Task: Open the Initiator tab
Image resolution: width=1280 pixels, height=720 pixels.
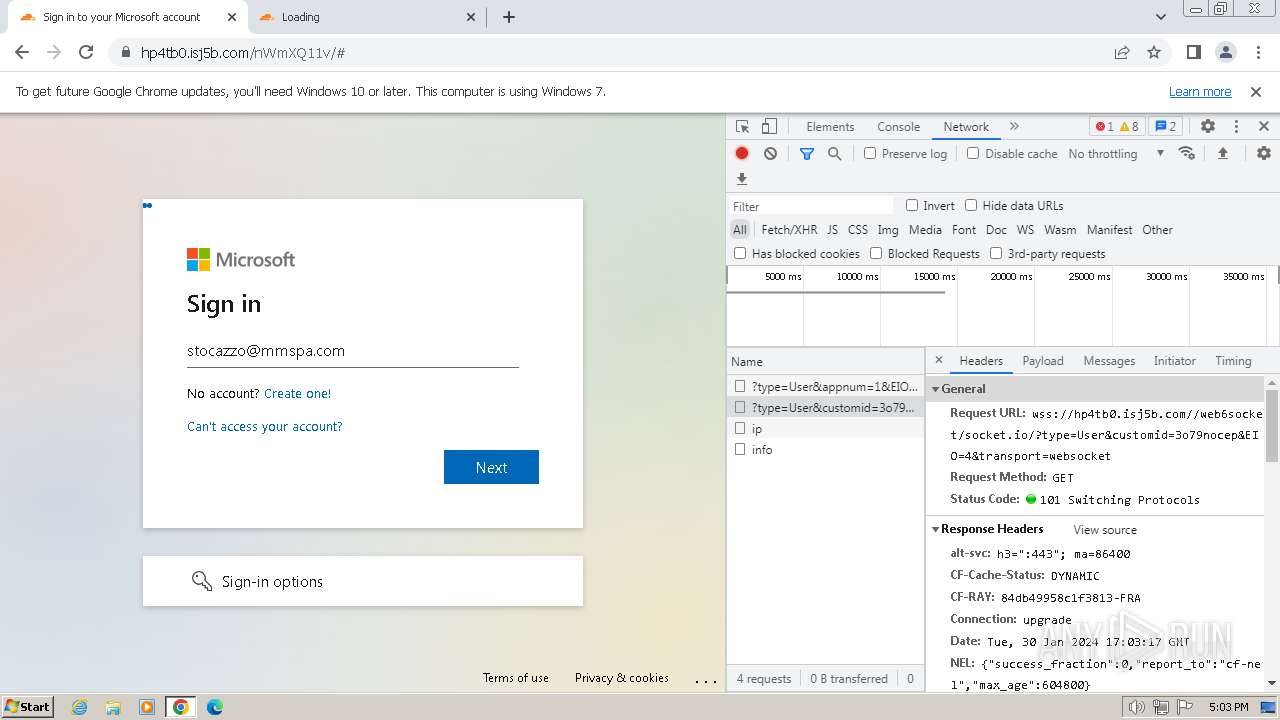Action: pos(1175,360)
